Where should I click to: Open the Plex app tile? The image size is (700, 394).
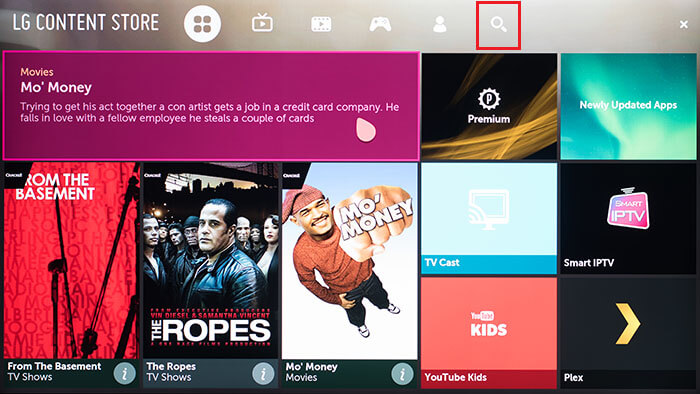pos(628,333)
